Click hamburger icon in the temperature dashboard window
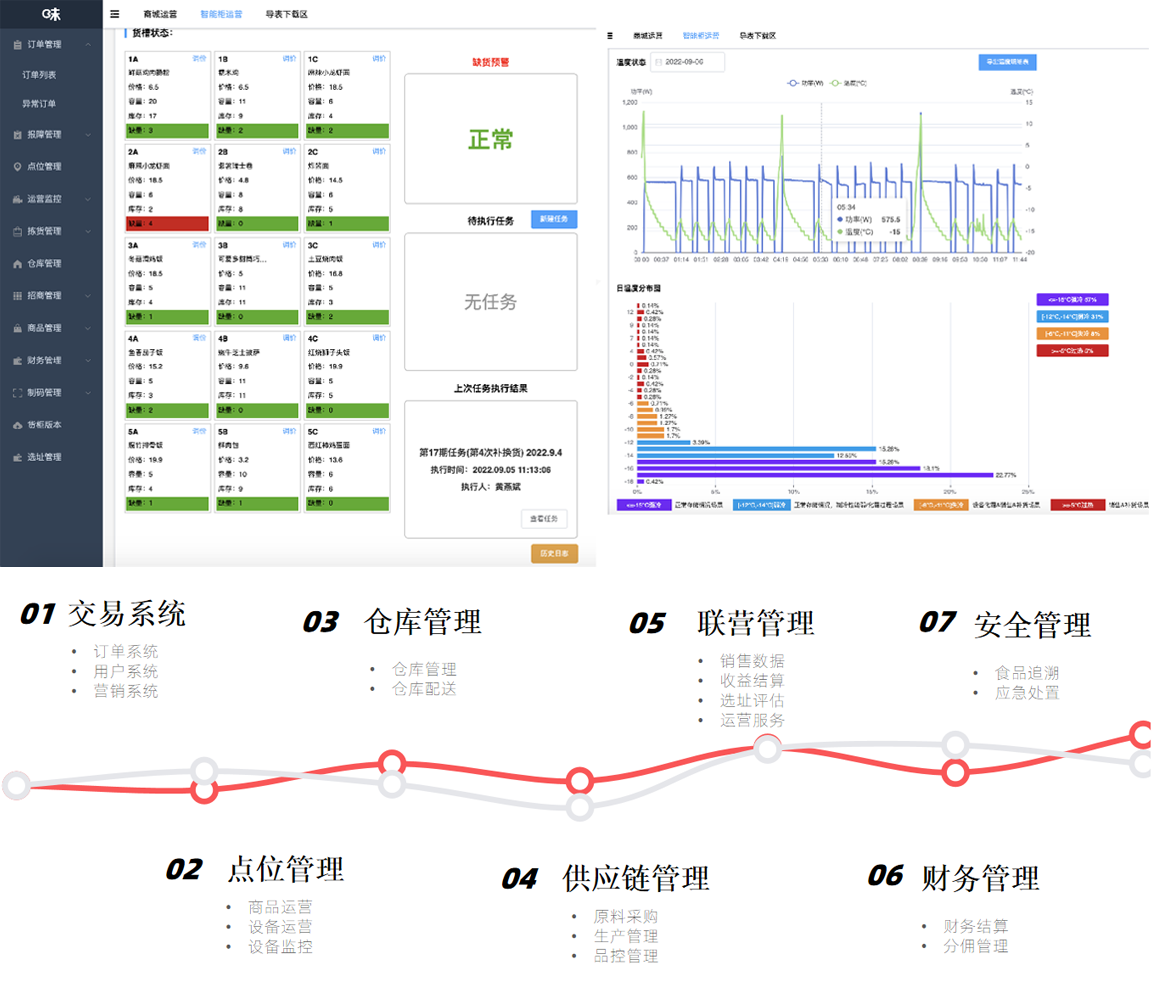 coord(610,36)
